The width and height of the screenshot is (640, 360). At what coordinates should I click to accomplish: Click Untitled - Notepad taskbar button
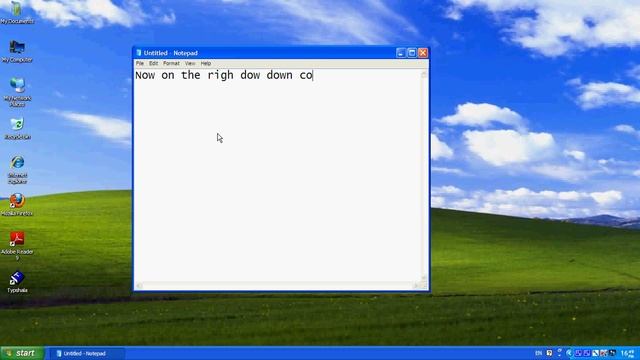click(87, 353)
